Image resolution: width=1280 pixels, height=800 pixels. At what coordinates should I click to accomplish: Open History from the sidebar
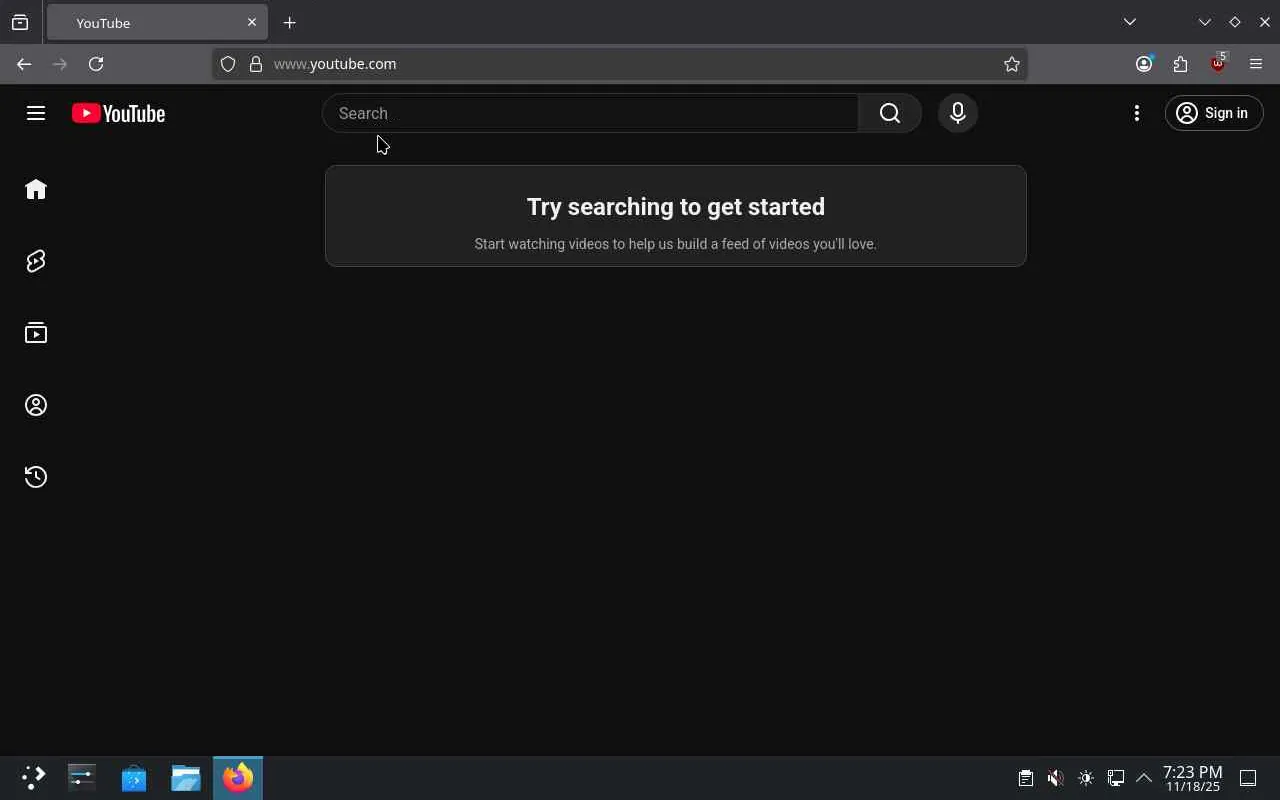click(x=36, y=477)
